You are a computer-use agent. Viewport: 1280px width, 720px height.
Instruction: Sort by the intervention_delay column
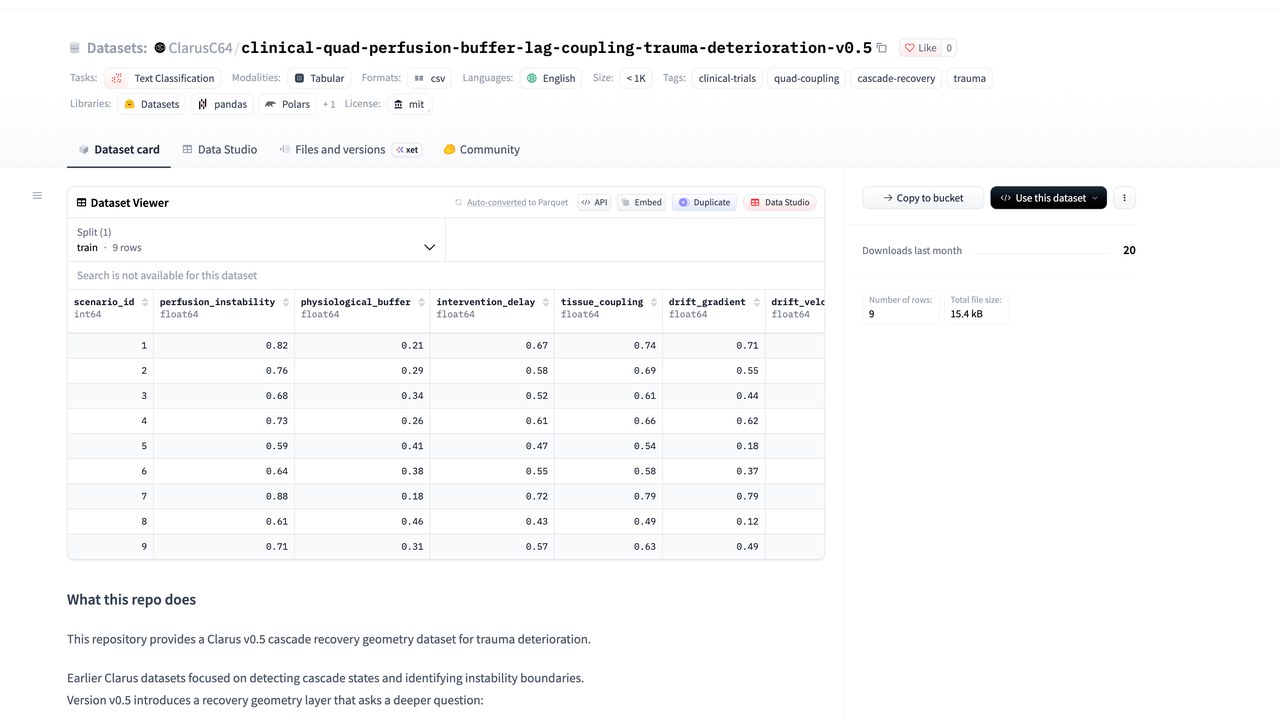pyautogui.click(x=546, y=302)
